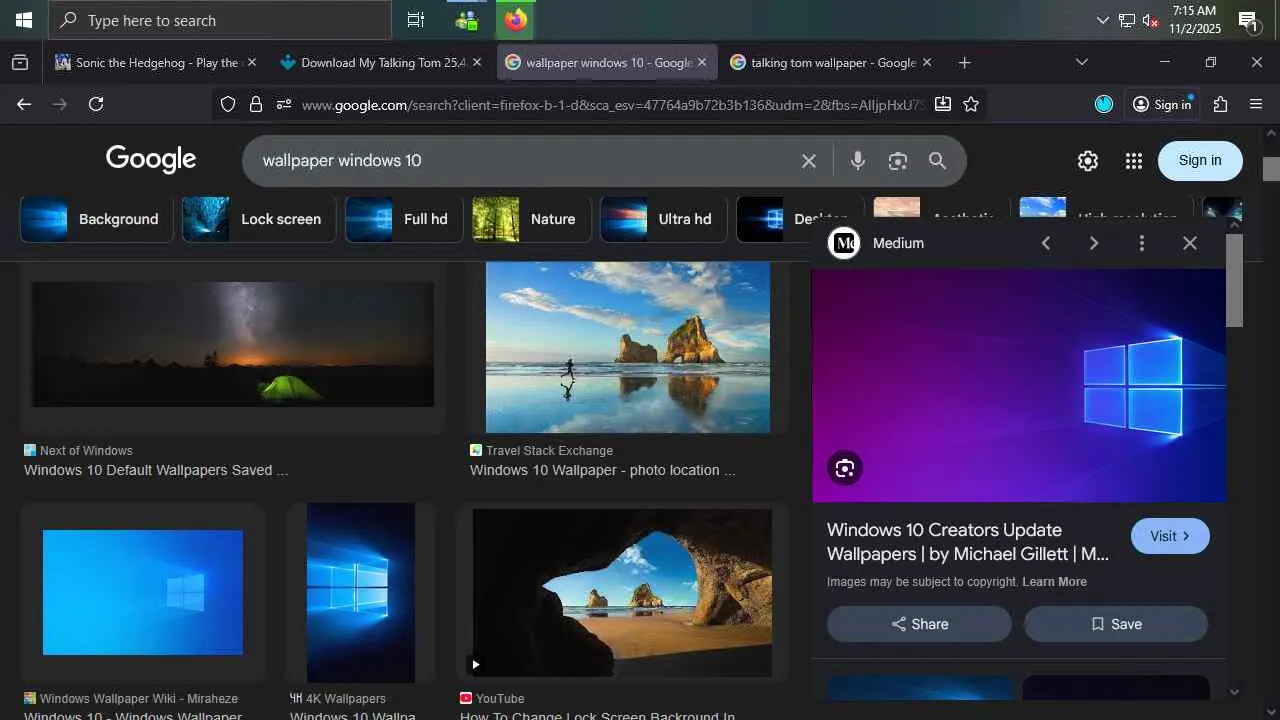Screen dimensions: 1280x720
Task: Close the wallpaper windows 10 tab
Action: tap(702, 62)
